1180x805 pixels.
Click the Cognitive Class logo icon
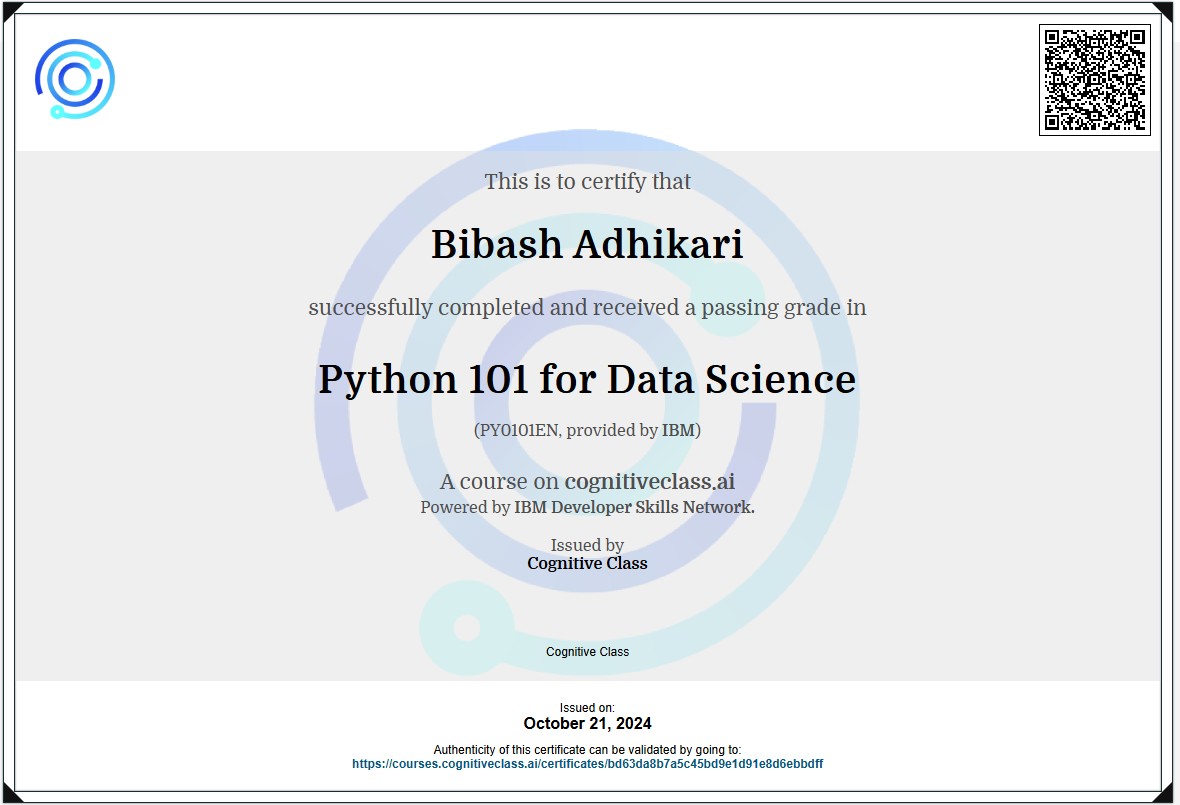pyautogui.click(x=75, y=79)
